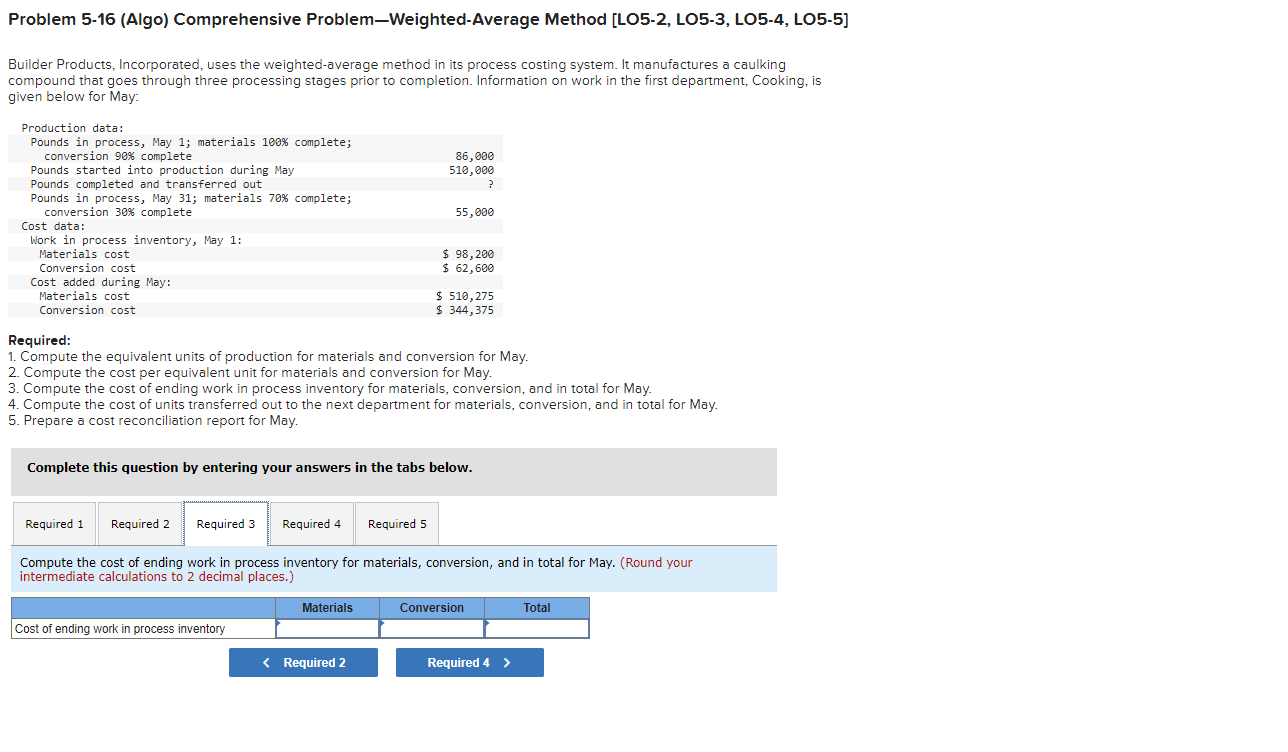This screenshot has width=1288, height=752.
Task: Click the $ 510,275 materials cost added
Action: pos(465,297)
